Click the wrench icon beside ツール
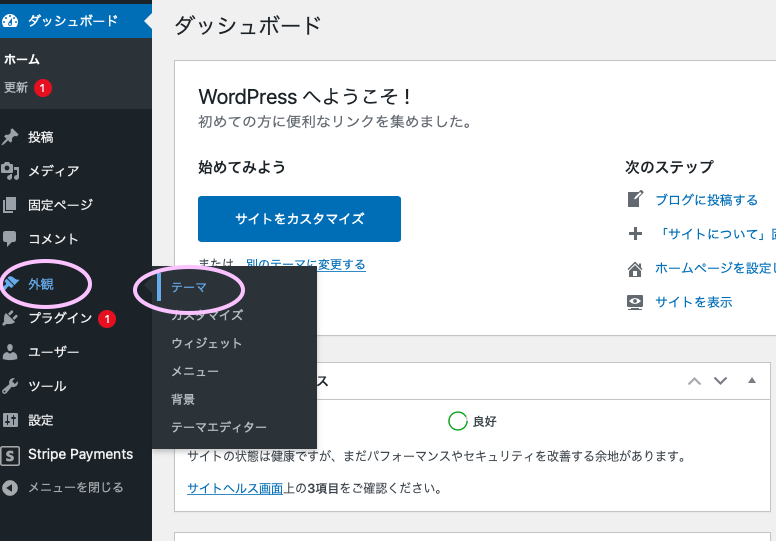 pos(11,386)
